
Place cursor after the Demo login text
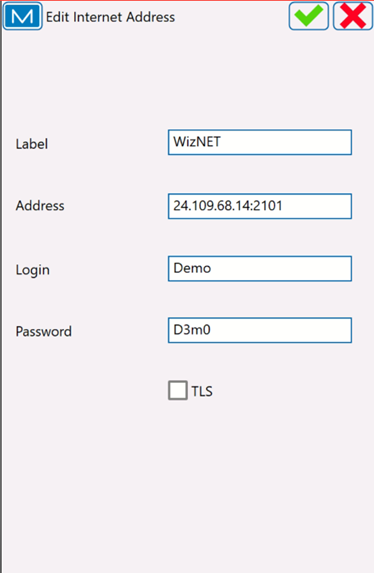(x=212, y=268)
